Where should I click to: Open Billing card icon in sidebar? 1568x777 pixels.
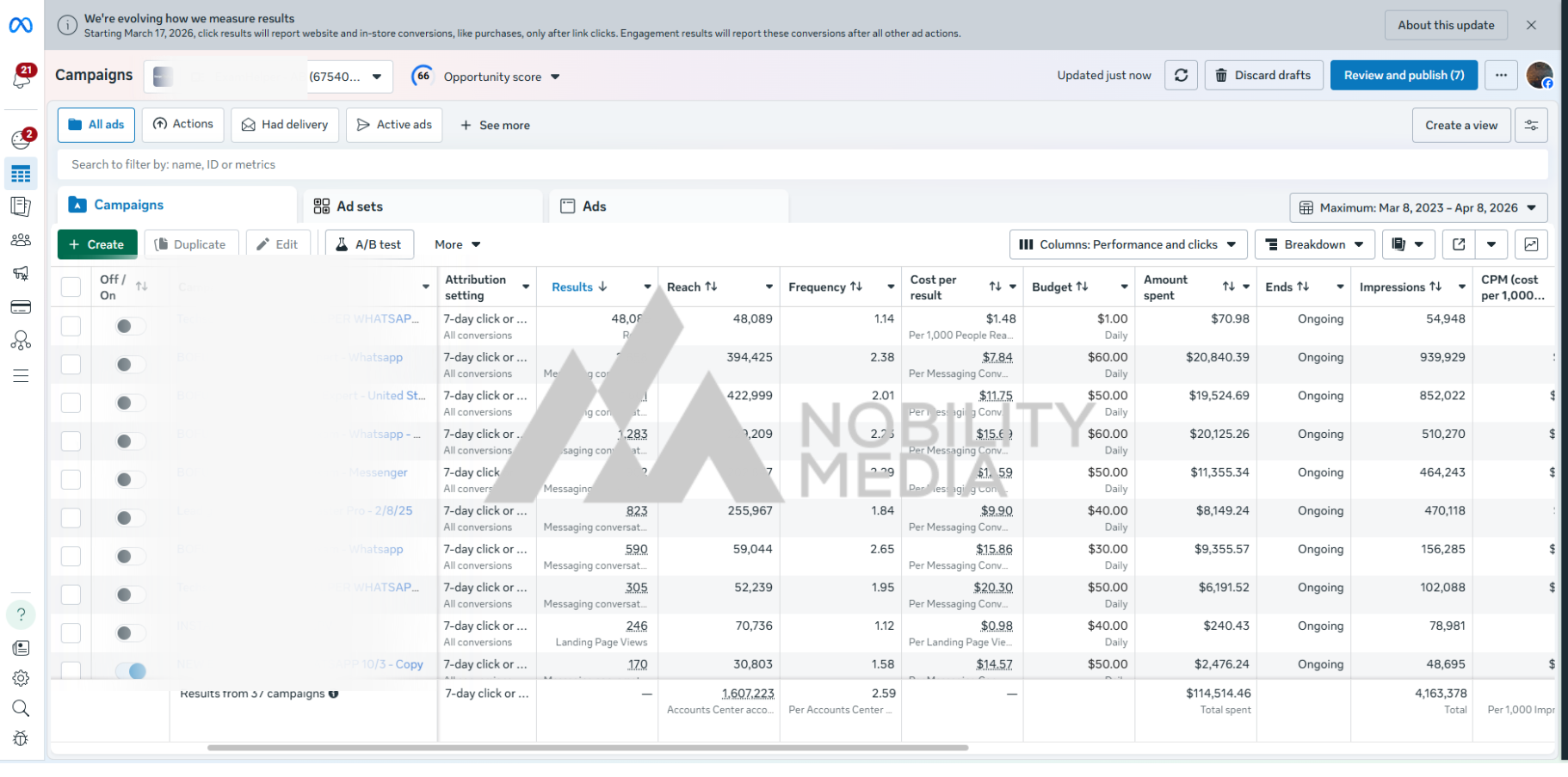(x=21, y=307)
